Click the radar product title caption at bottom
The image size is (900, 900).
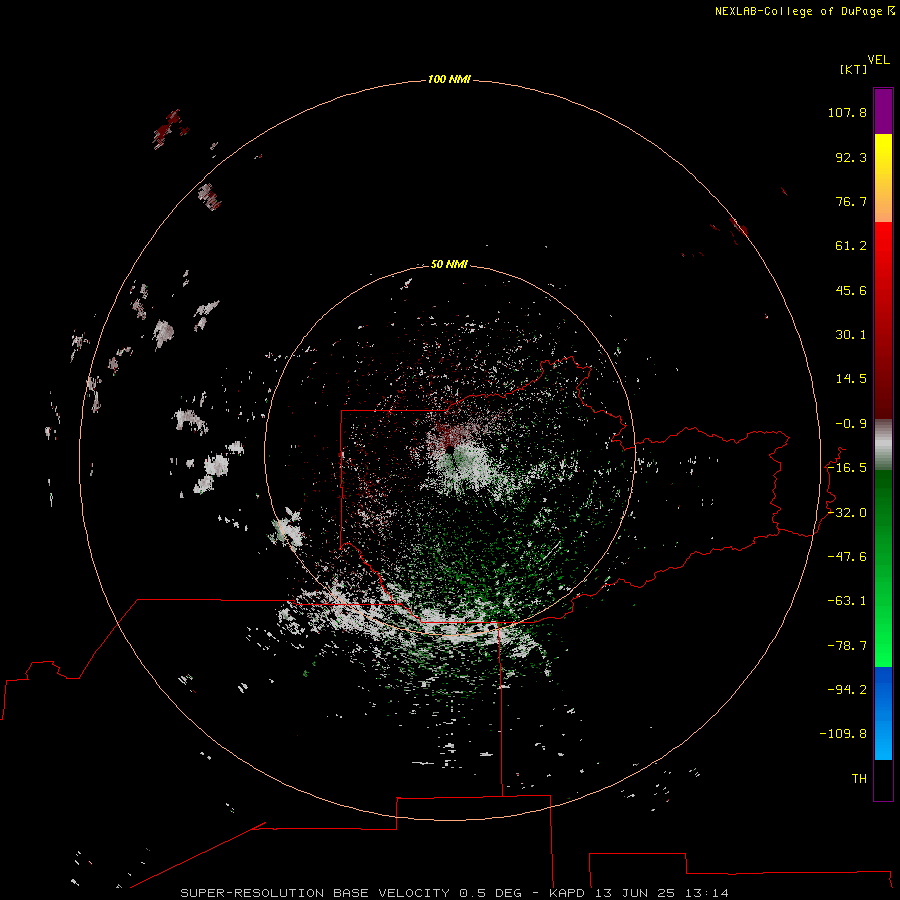tap(454, 893)
